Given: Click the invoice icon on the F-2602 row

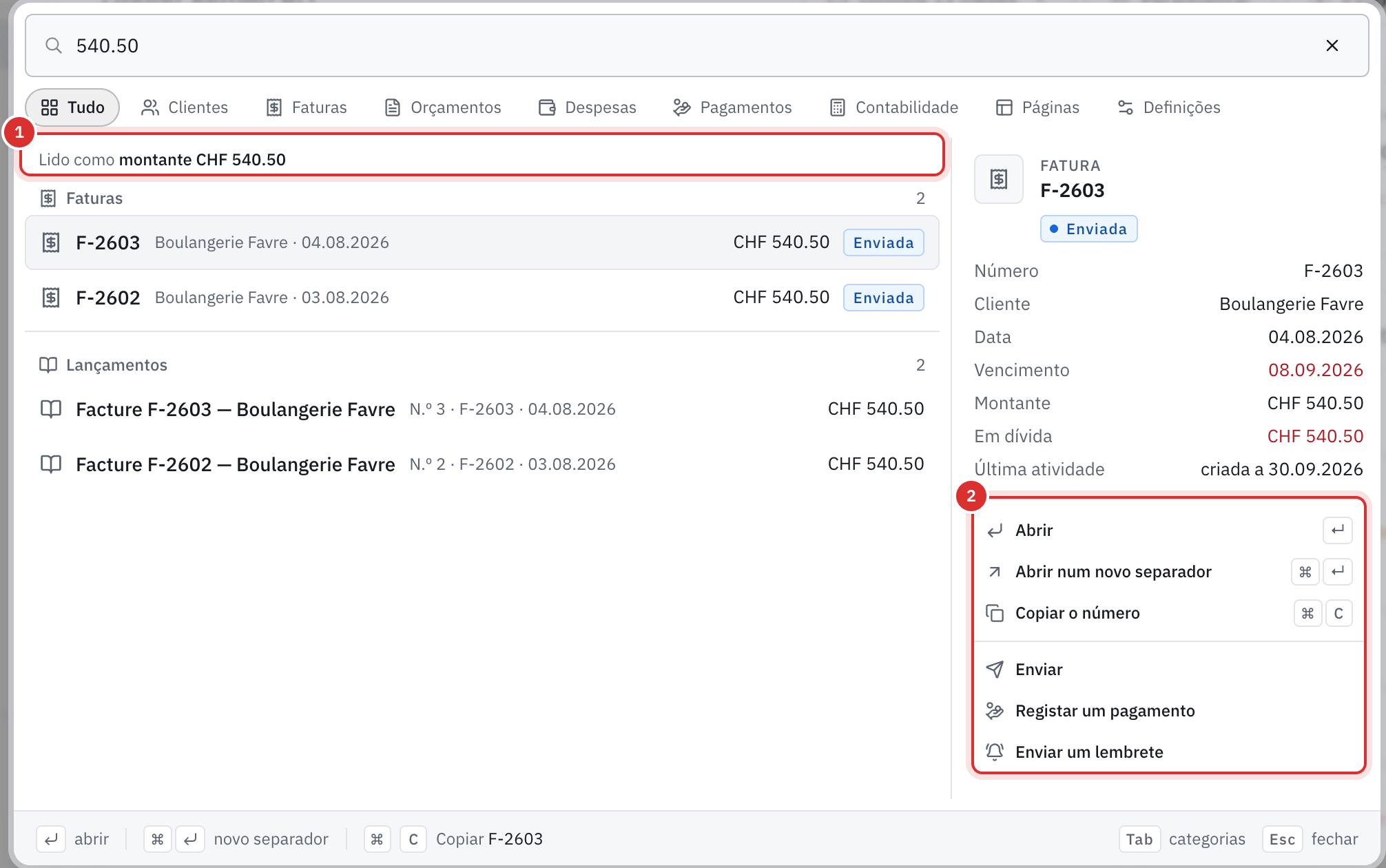Looking at the screenshot, I should (51, 298).
